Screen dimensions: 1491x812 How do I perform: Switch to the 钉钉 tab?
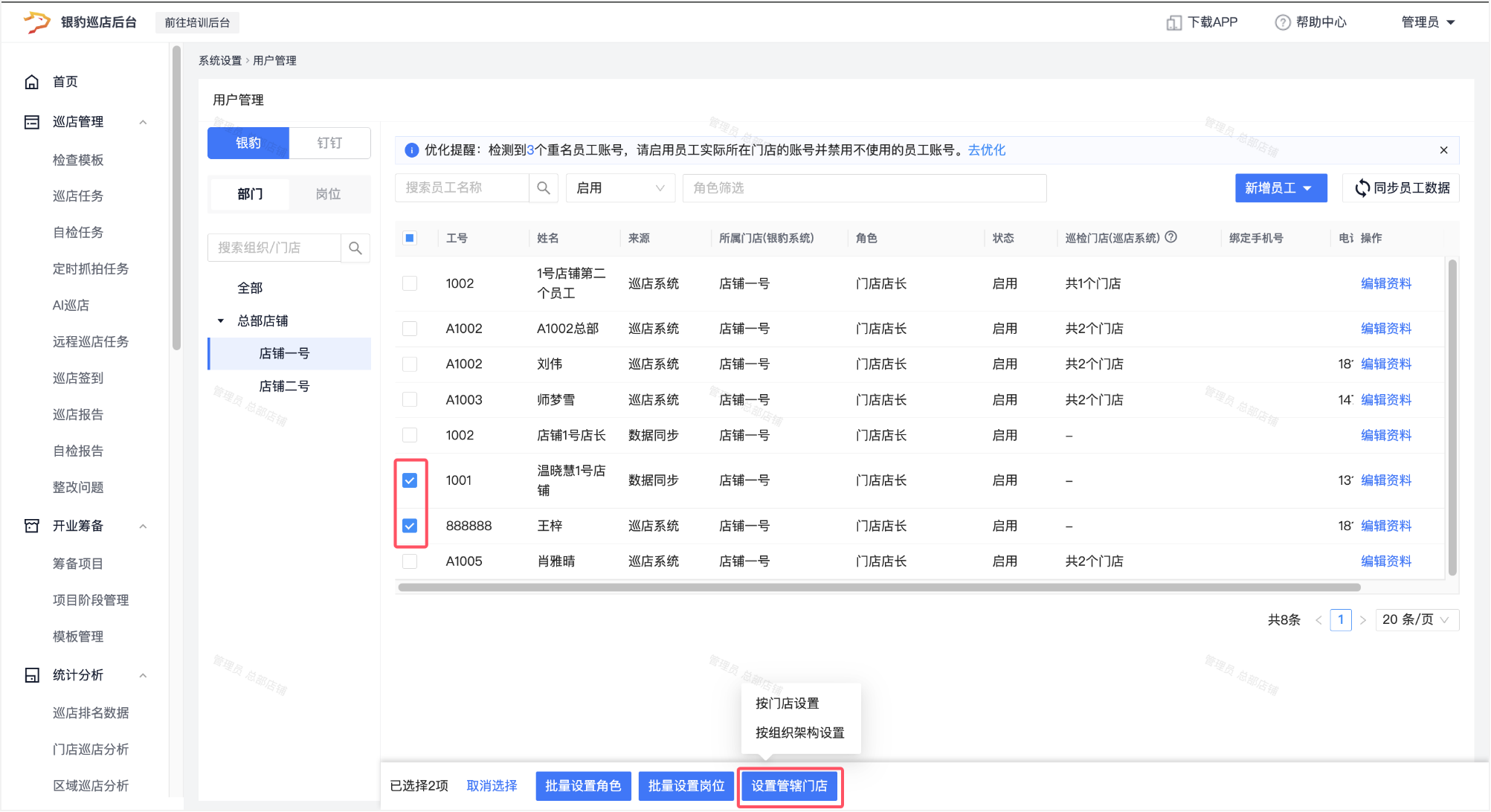pyautogui.click(x=329, y=143)
